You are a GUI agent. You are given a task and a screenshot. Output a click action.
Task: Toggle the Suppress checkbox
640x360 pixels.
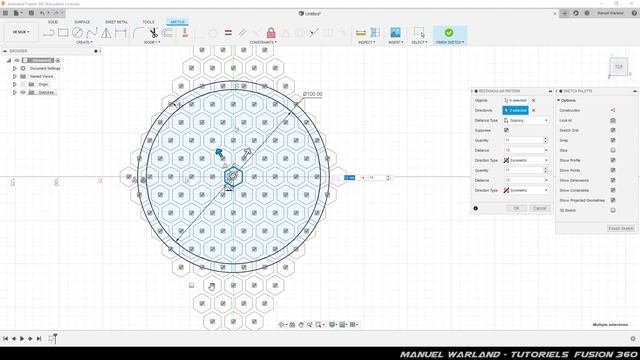click(506, 130)
